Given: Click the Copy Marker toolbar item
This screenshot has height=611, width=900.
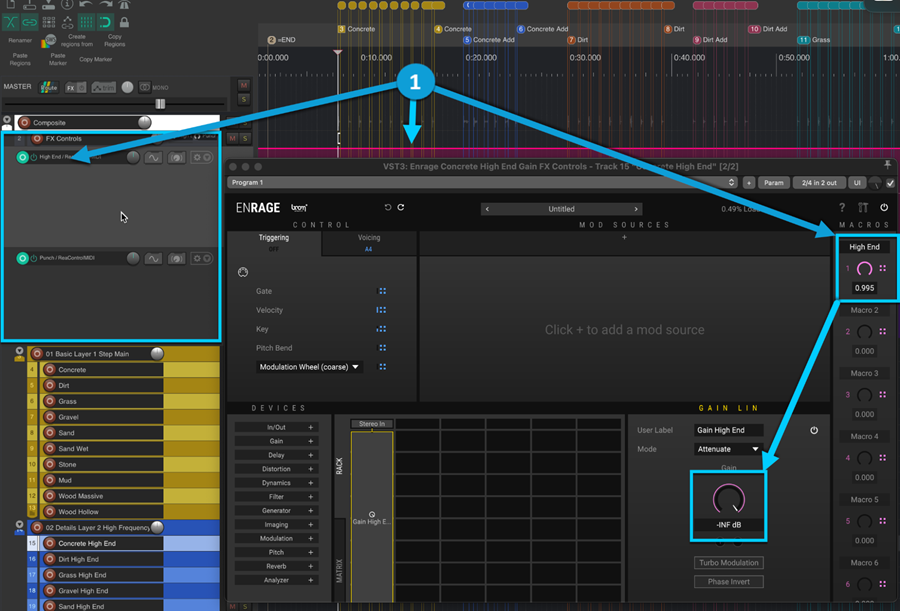Looking at the screenshot, I should coord(95,59).
